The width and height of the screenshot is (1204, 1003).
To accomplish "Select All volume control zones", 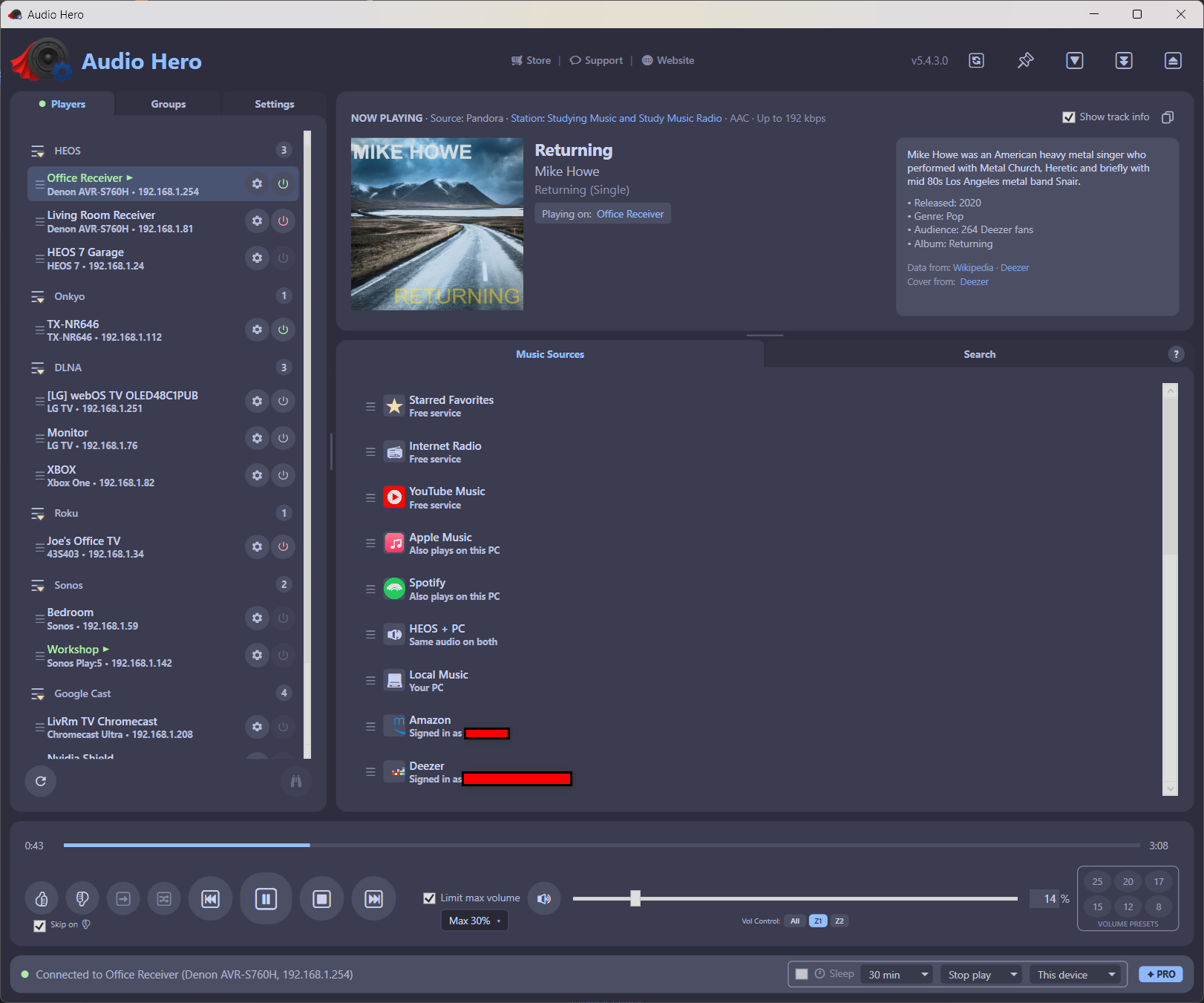I will (x=795, y=921).
